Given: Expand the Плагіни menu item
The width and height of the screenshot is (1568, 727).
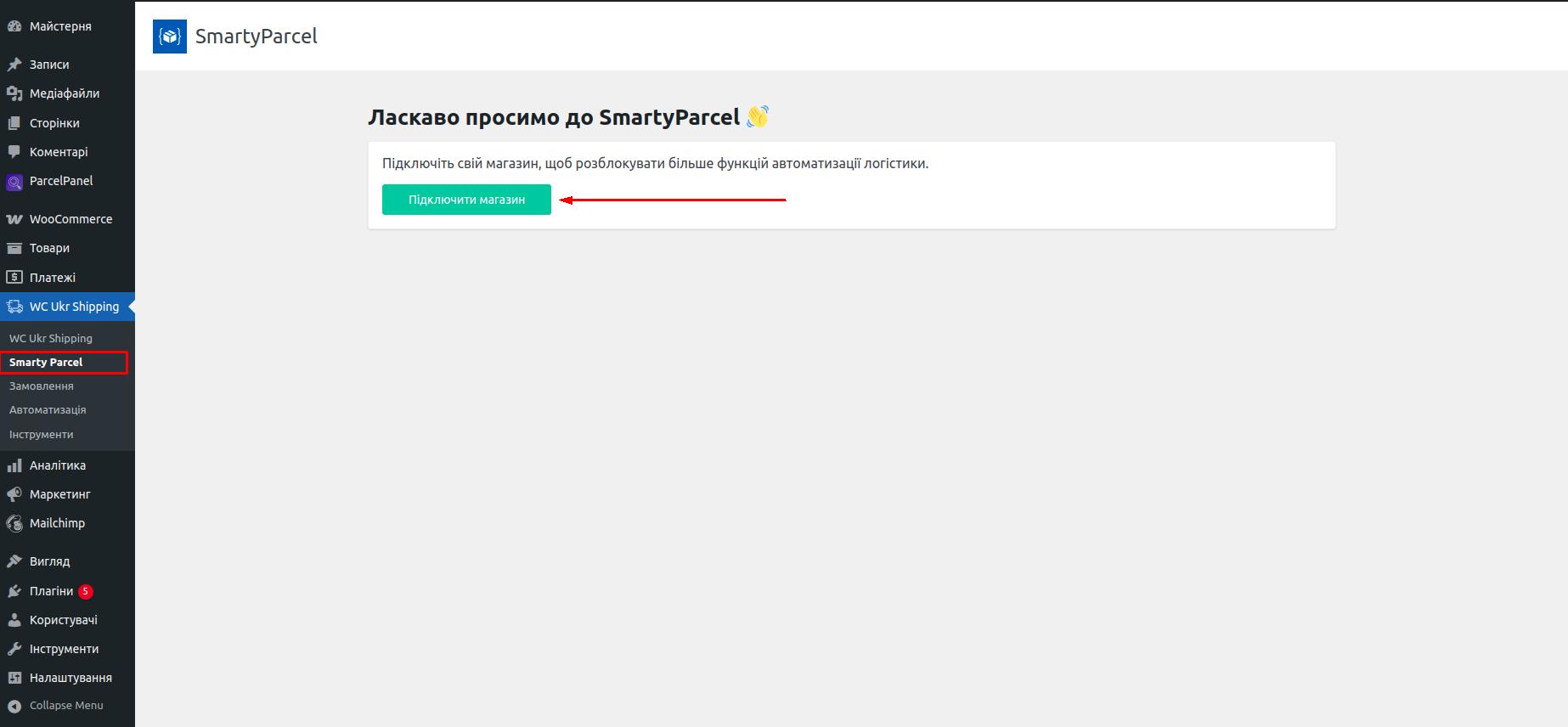Looking at the screenshot, I should pos(51,591).
